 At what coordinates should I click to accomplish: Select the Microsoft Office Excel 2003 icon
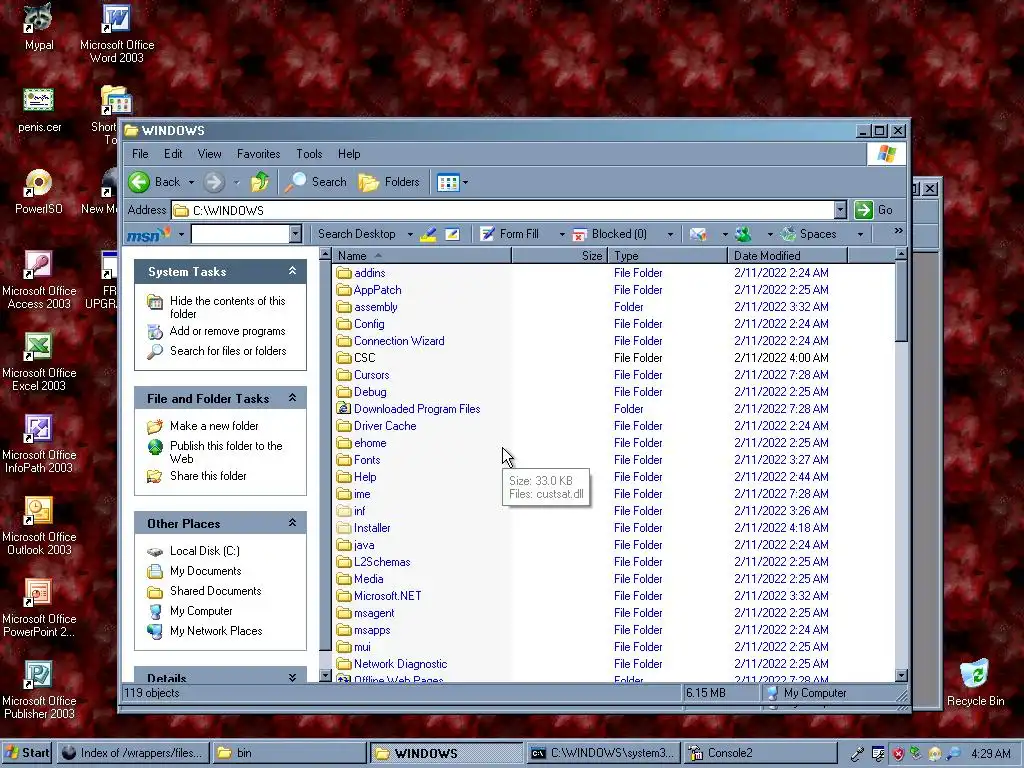coord(39,362)
